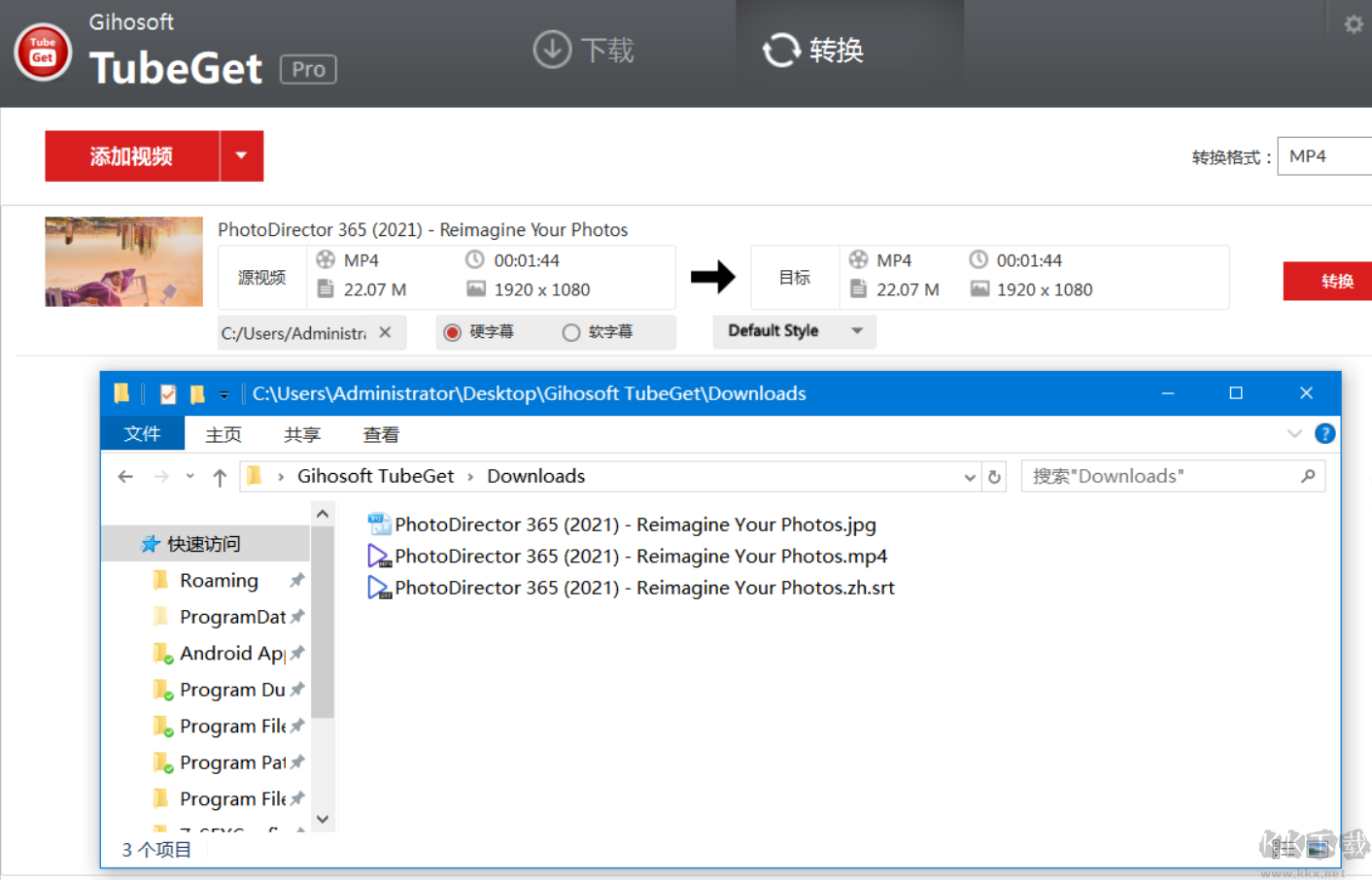This screenshot has height=880, width=1372.
Task: Expand the address bar history dropdown
Action: [970, 477]
